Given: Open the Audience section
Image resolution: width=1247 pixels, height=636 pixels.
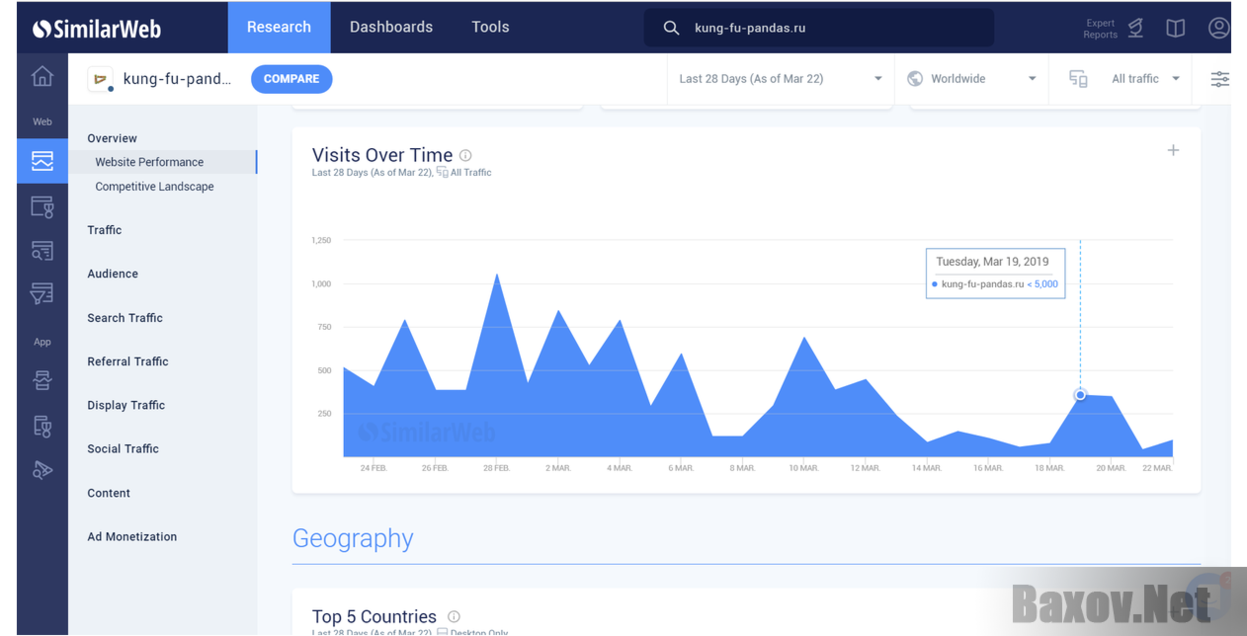Looking at the screenshot, I should 112,274.
